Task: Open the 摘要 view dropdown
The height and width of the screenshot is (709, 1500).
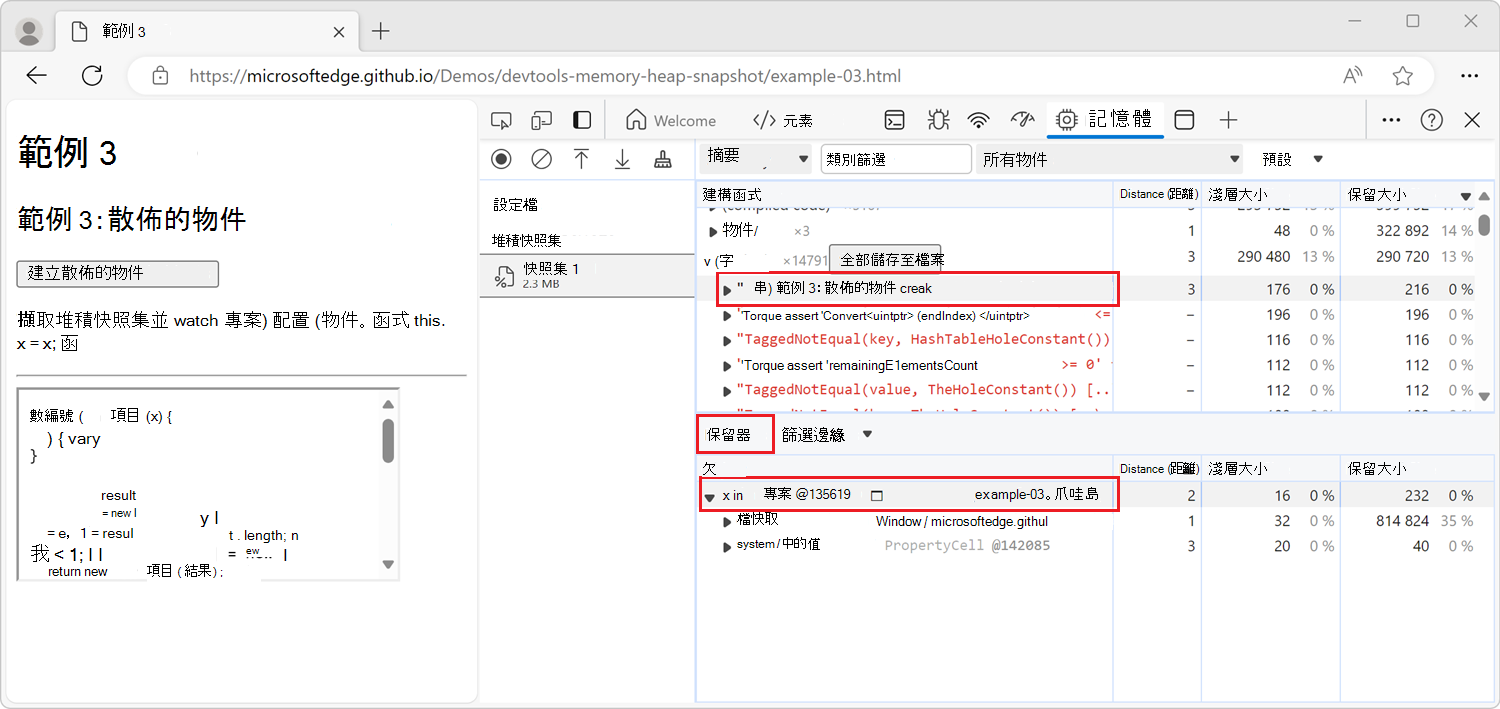Action: [x=757, y=158]
